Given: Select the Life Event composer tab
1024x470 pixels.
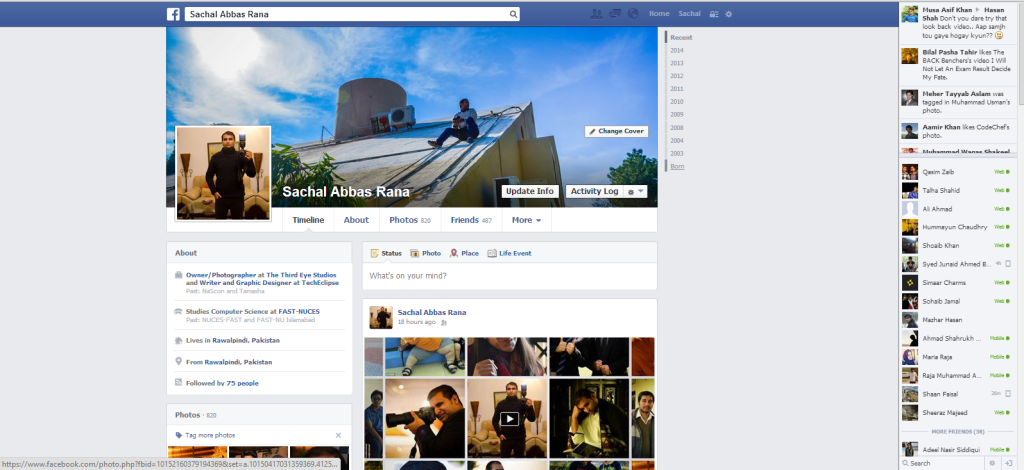Looking at the screenshot, I should pyautogui.click(x=509, y=253).
